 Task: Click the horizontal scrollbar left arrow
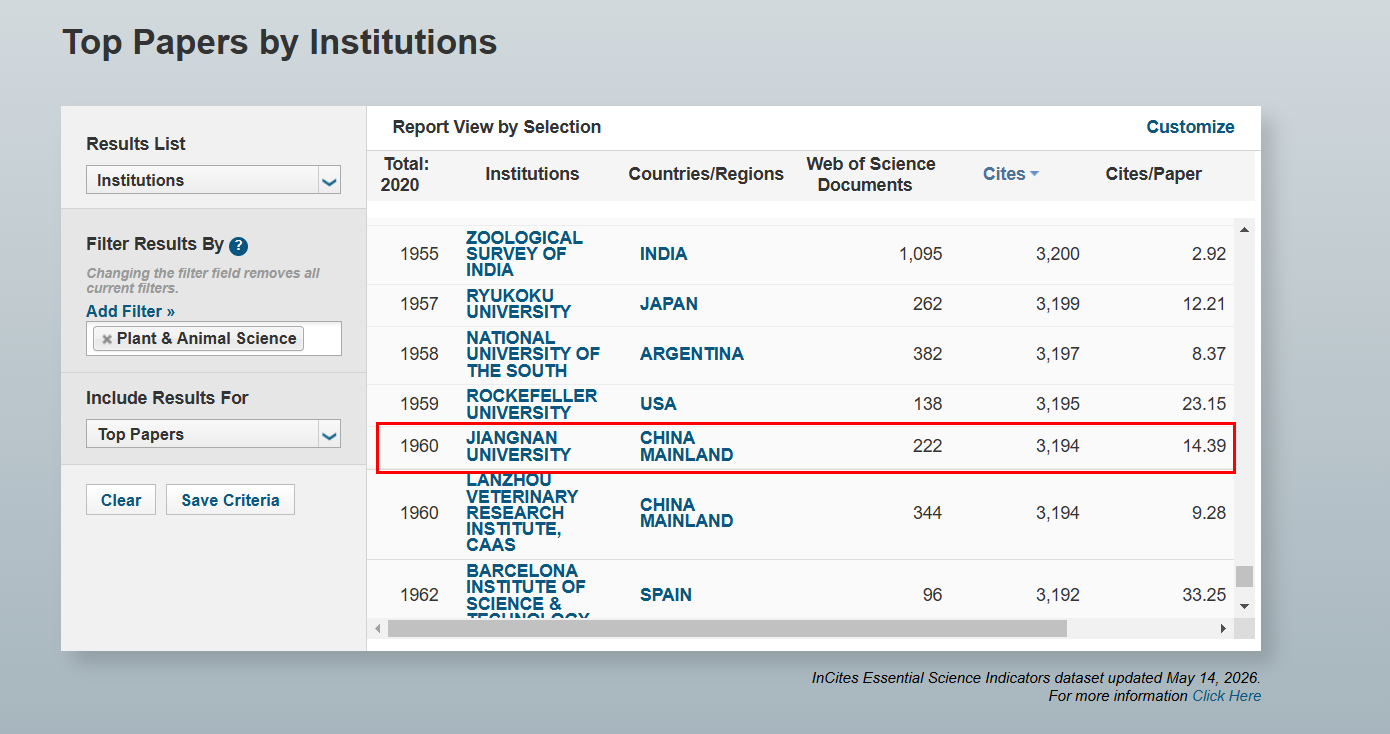[378, 629]
